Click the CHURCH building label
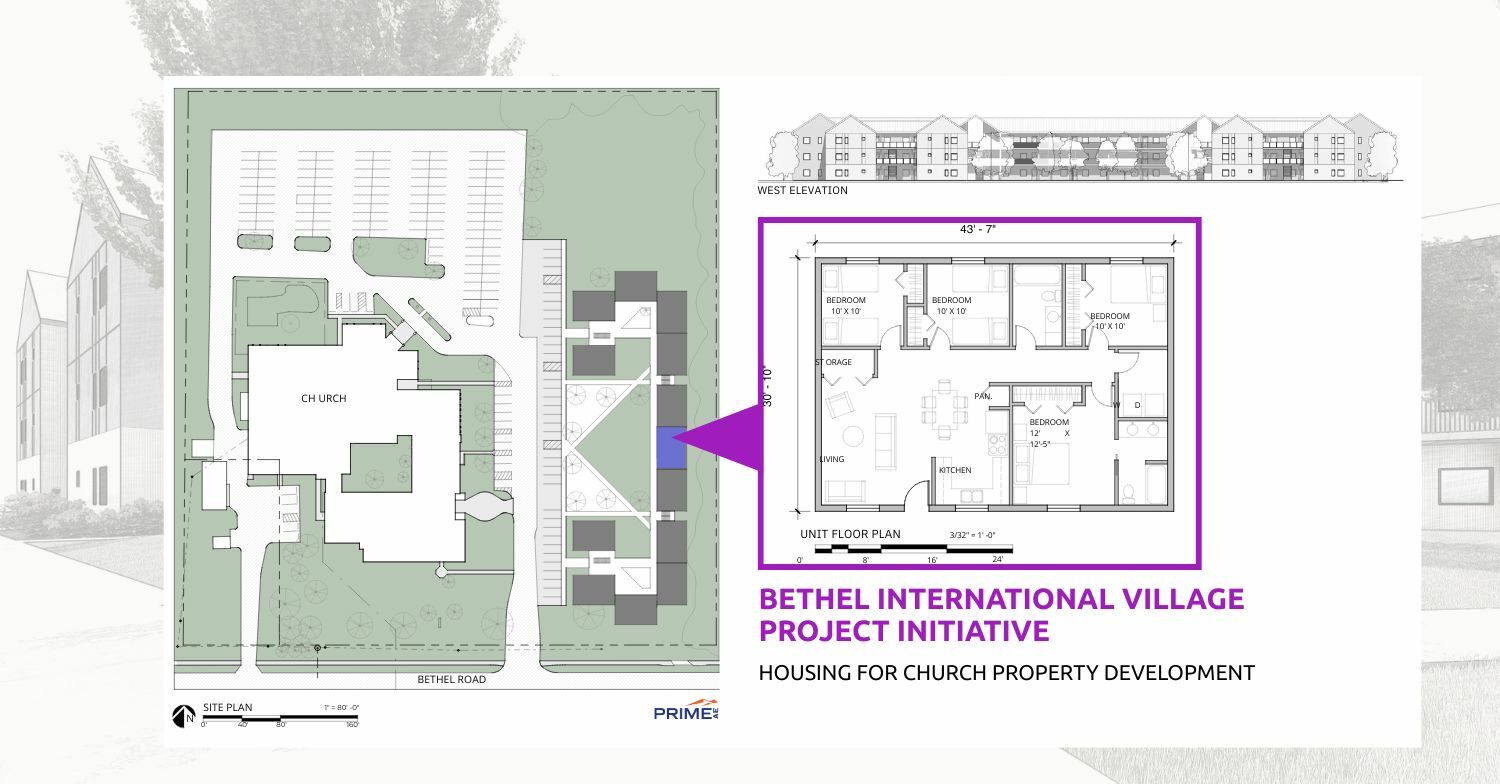 pos(324,399)
